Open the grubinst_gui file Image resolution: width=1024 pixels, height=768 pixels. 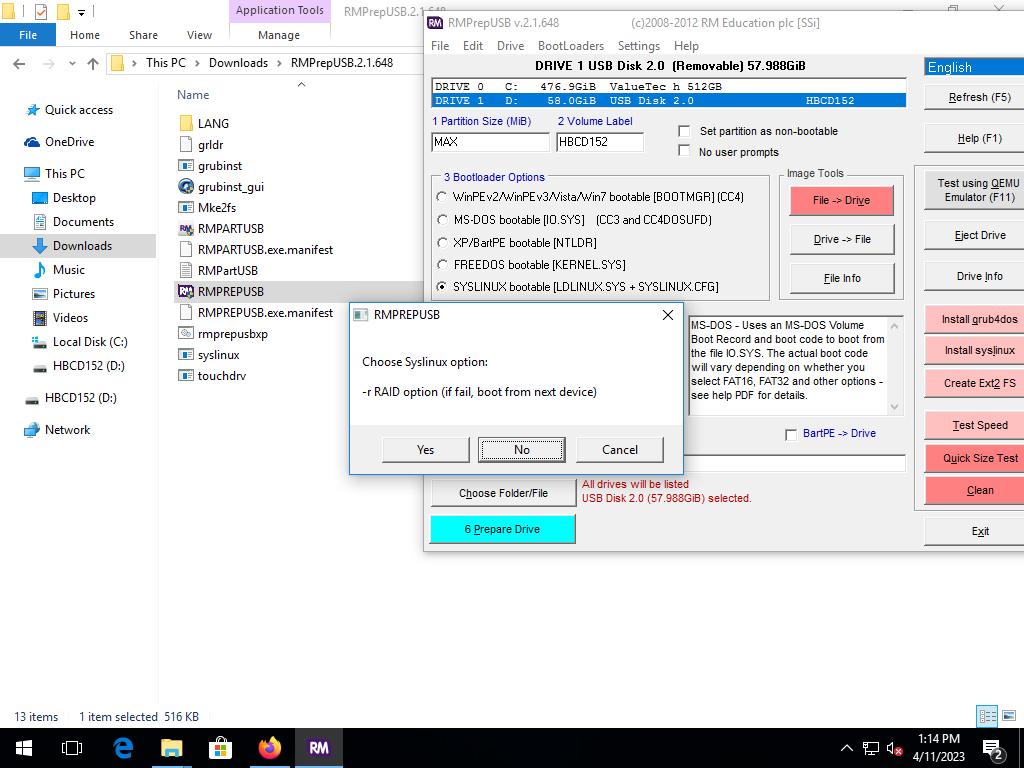tap(230, 187)
